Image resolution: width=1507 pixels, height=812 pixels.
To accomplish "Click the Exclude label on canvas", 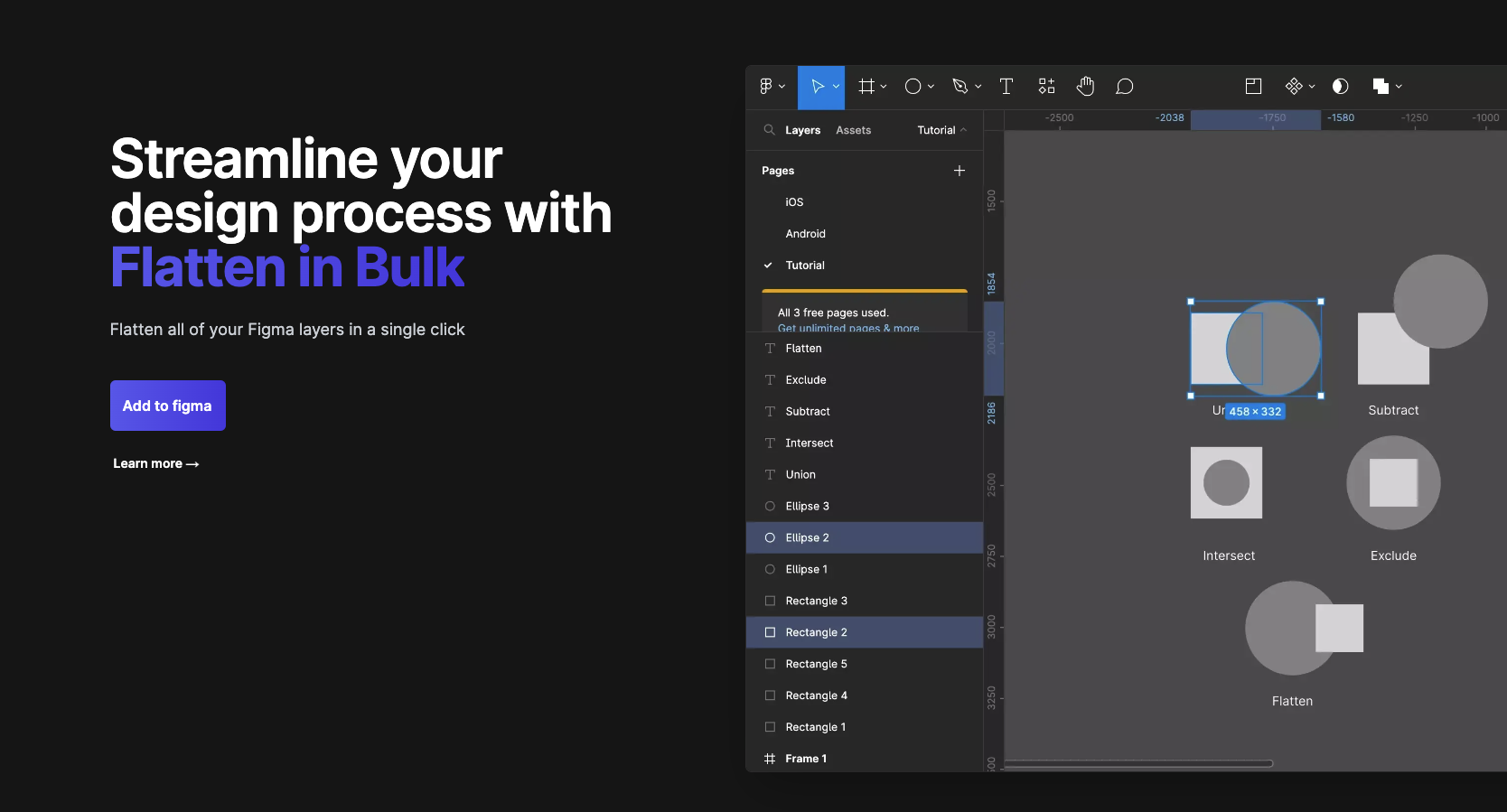I will point(1393,555).
